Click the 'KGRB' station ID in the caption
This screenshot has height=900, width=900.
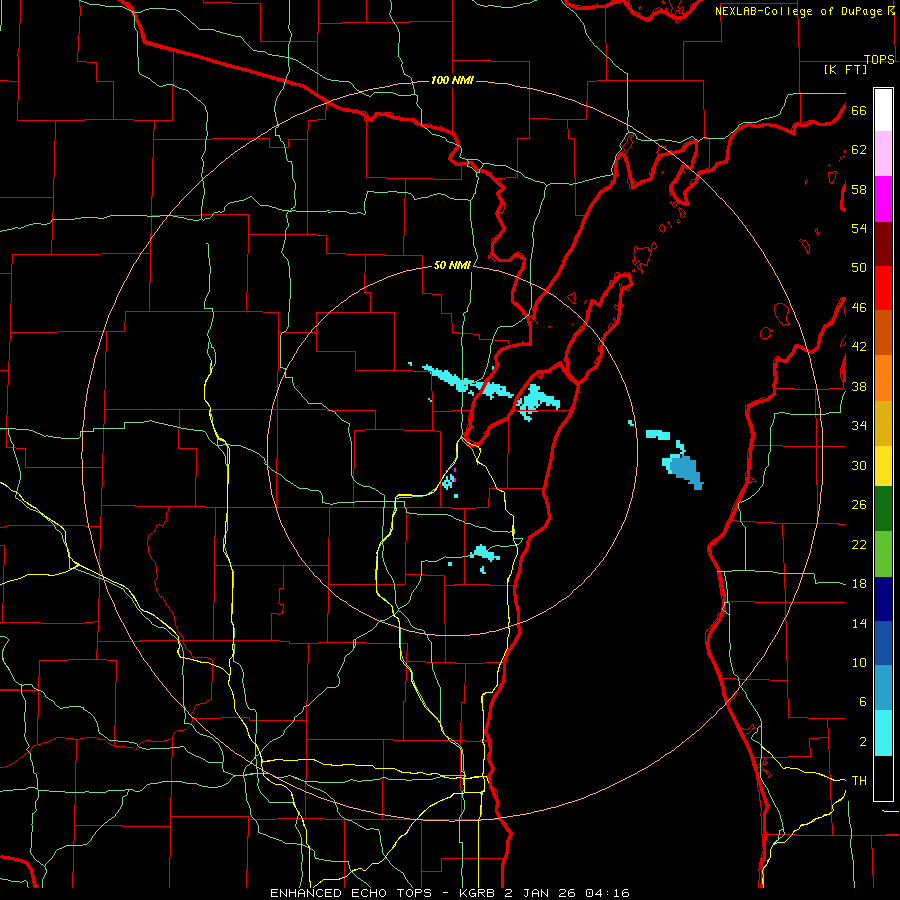tap(478, 893)
